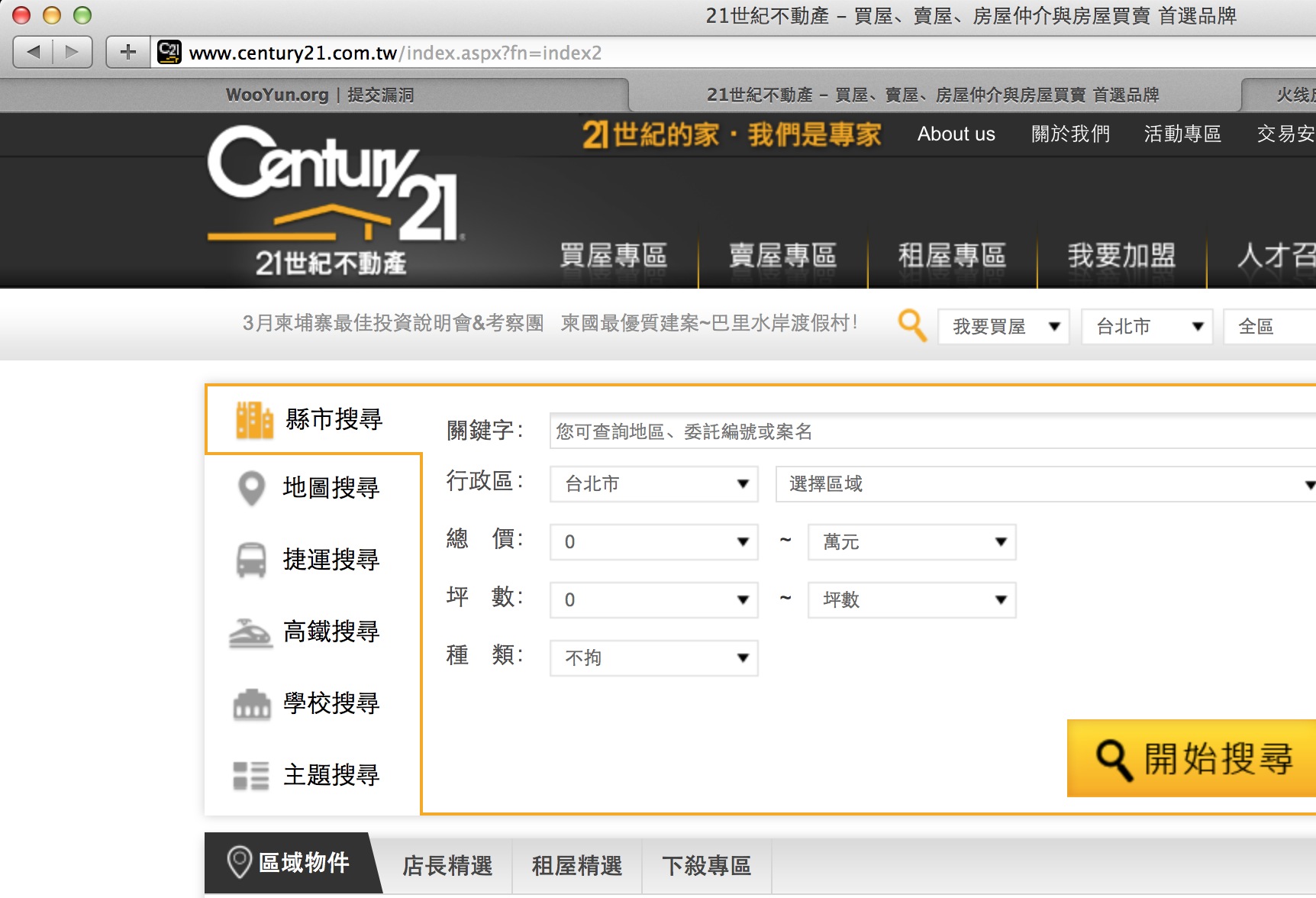Click the 關鍵字 keyword input field
The image size is (1316, 898).
[933, 431]
